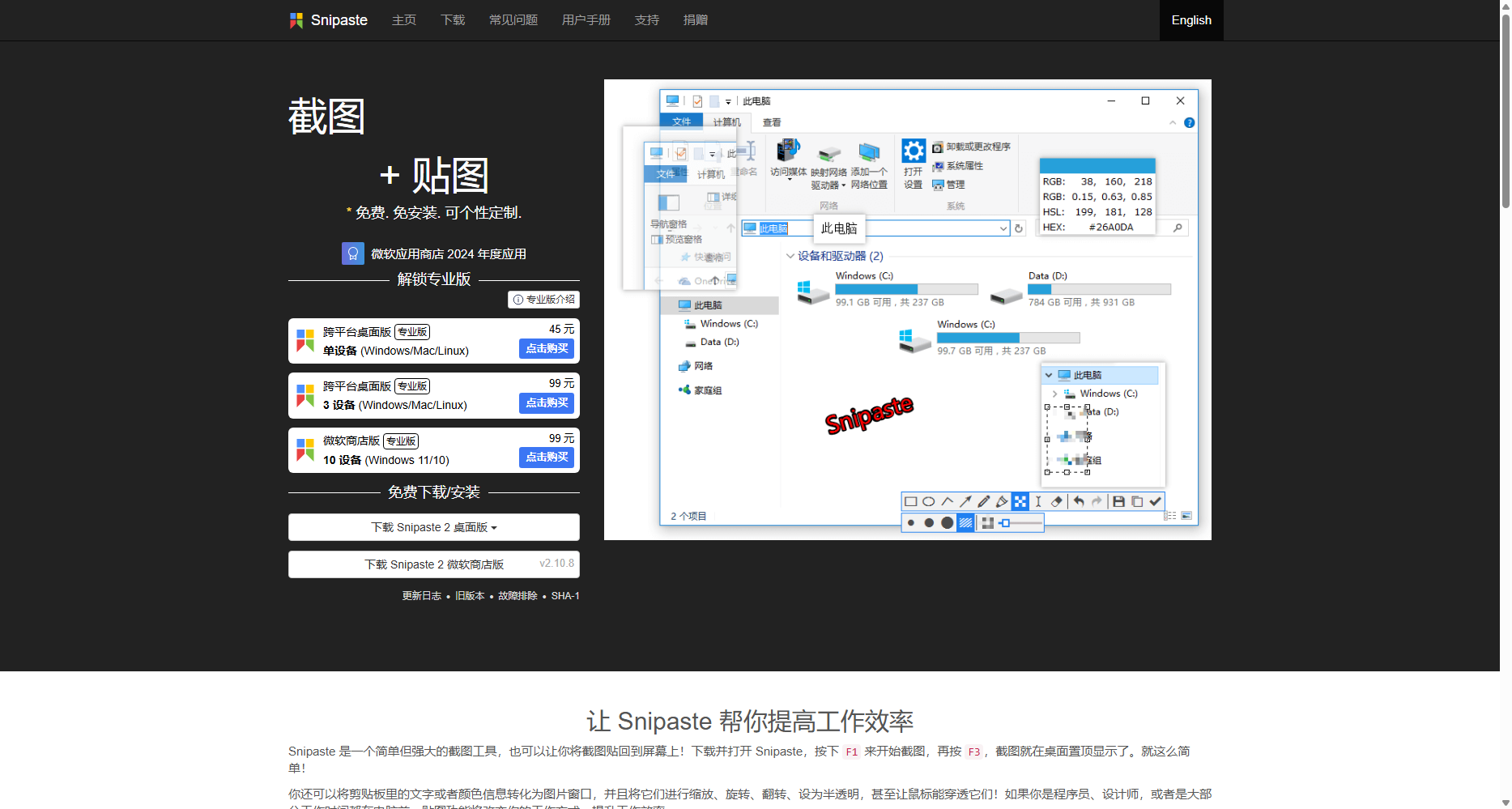
Task: Click the Microsoft Store award badge icon
Action: [x=353, y=253]
